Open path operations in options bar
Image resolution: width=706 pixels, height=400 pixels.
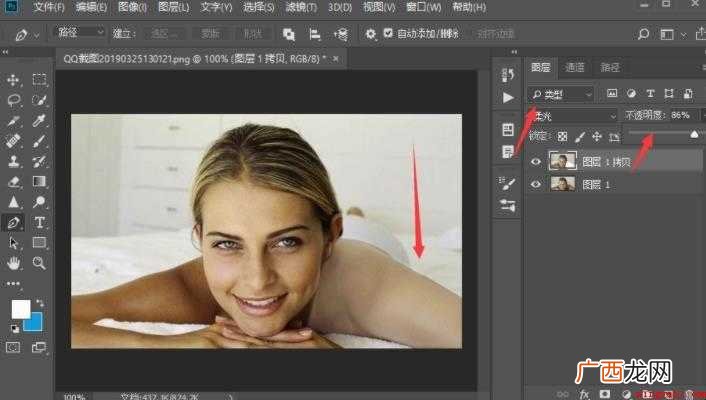(x=289, y=34)
